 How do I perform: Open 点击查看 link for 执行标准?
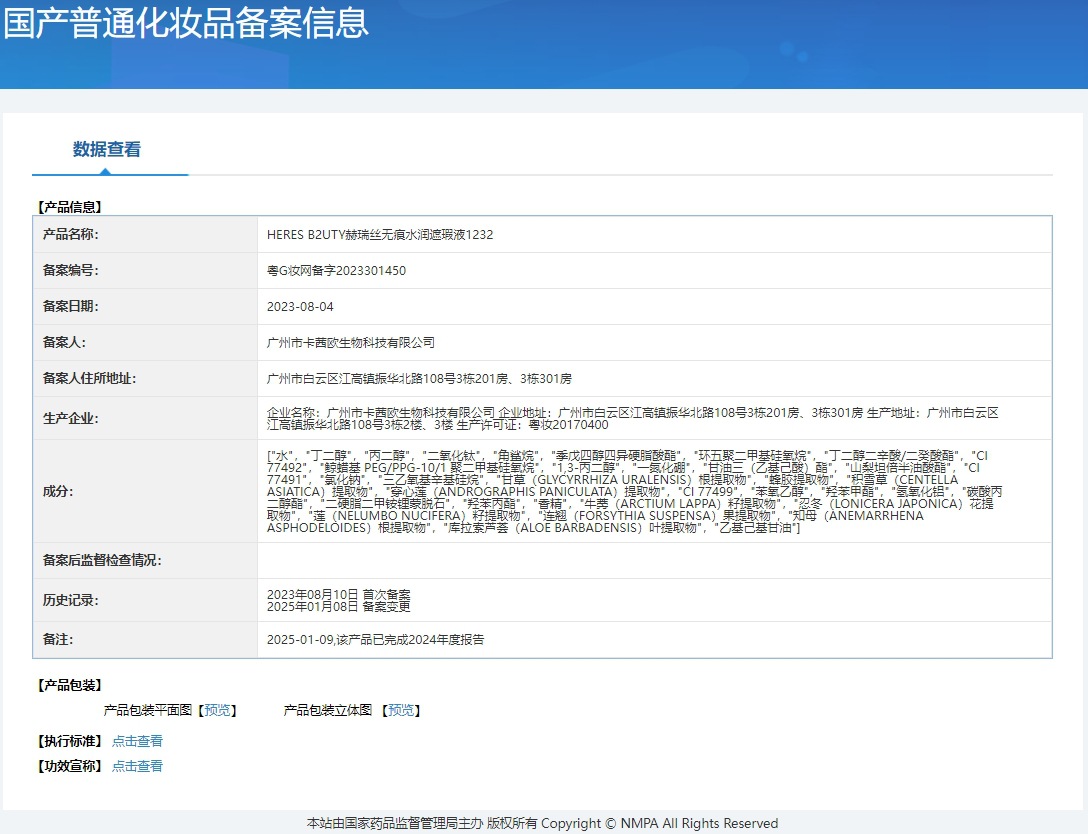tap(137, 741)
